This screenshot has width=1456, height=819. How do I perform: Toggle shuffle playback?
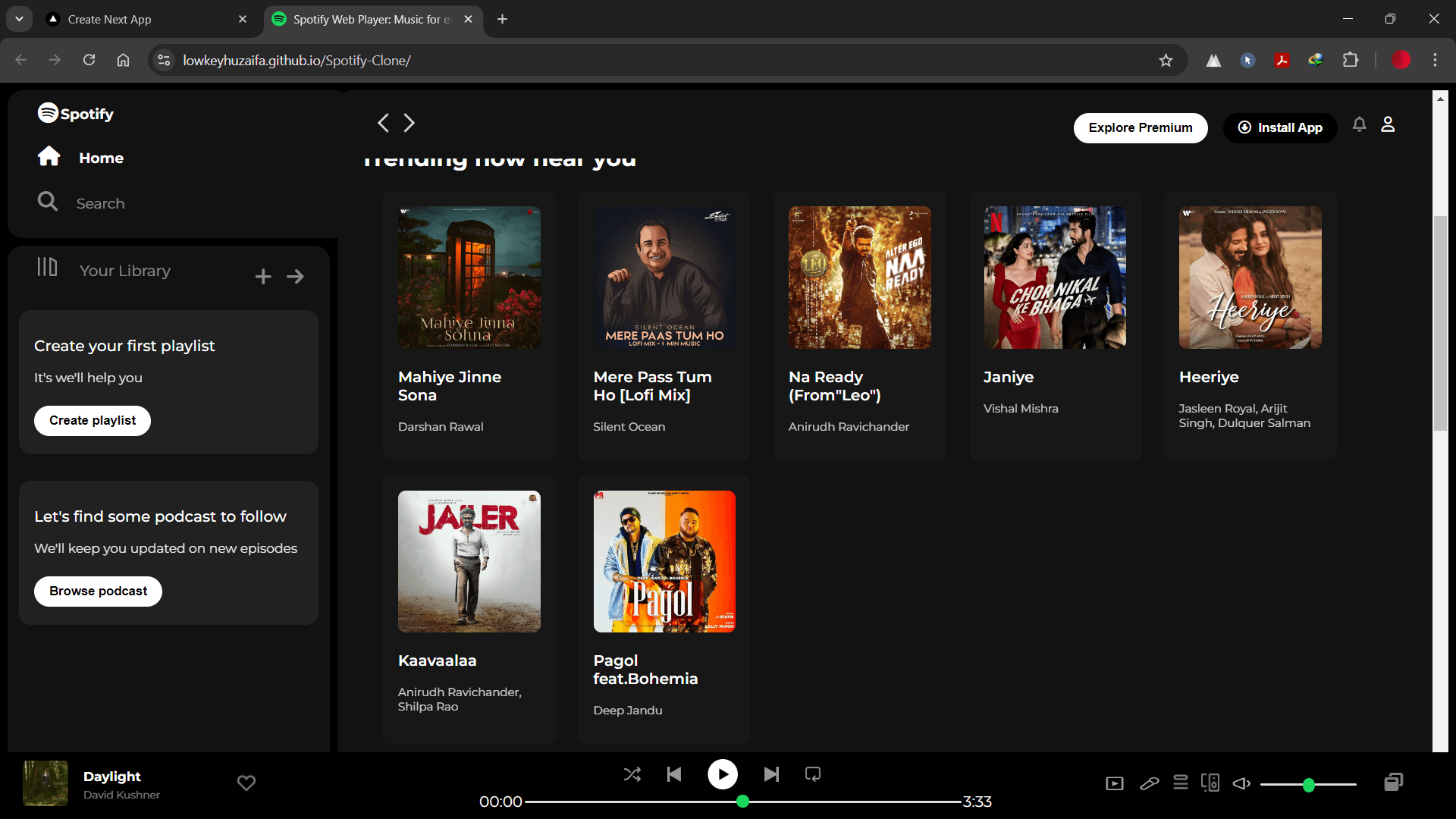632,774
